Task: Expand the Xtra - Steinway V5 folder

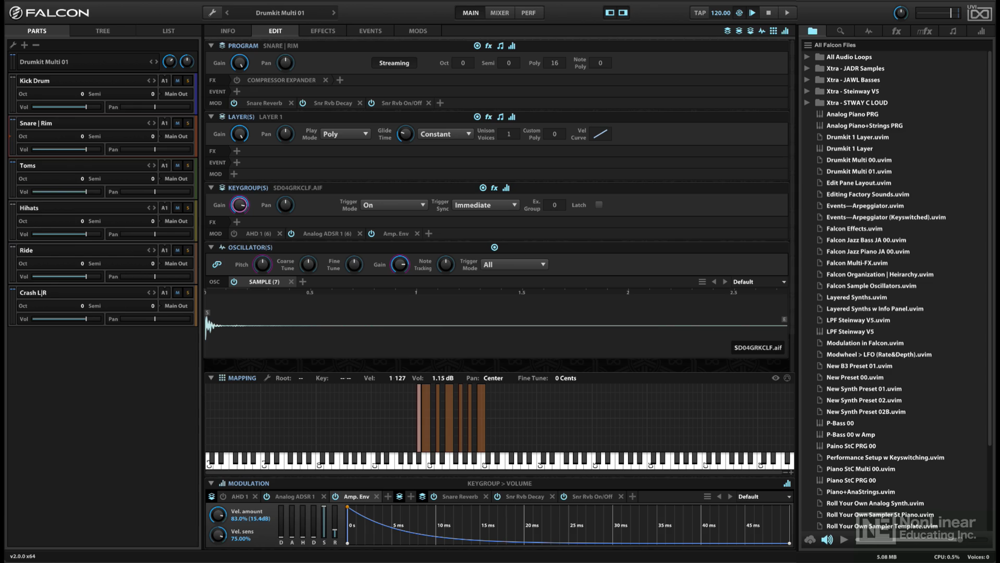Action: 808,91
